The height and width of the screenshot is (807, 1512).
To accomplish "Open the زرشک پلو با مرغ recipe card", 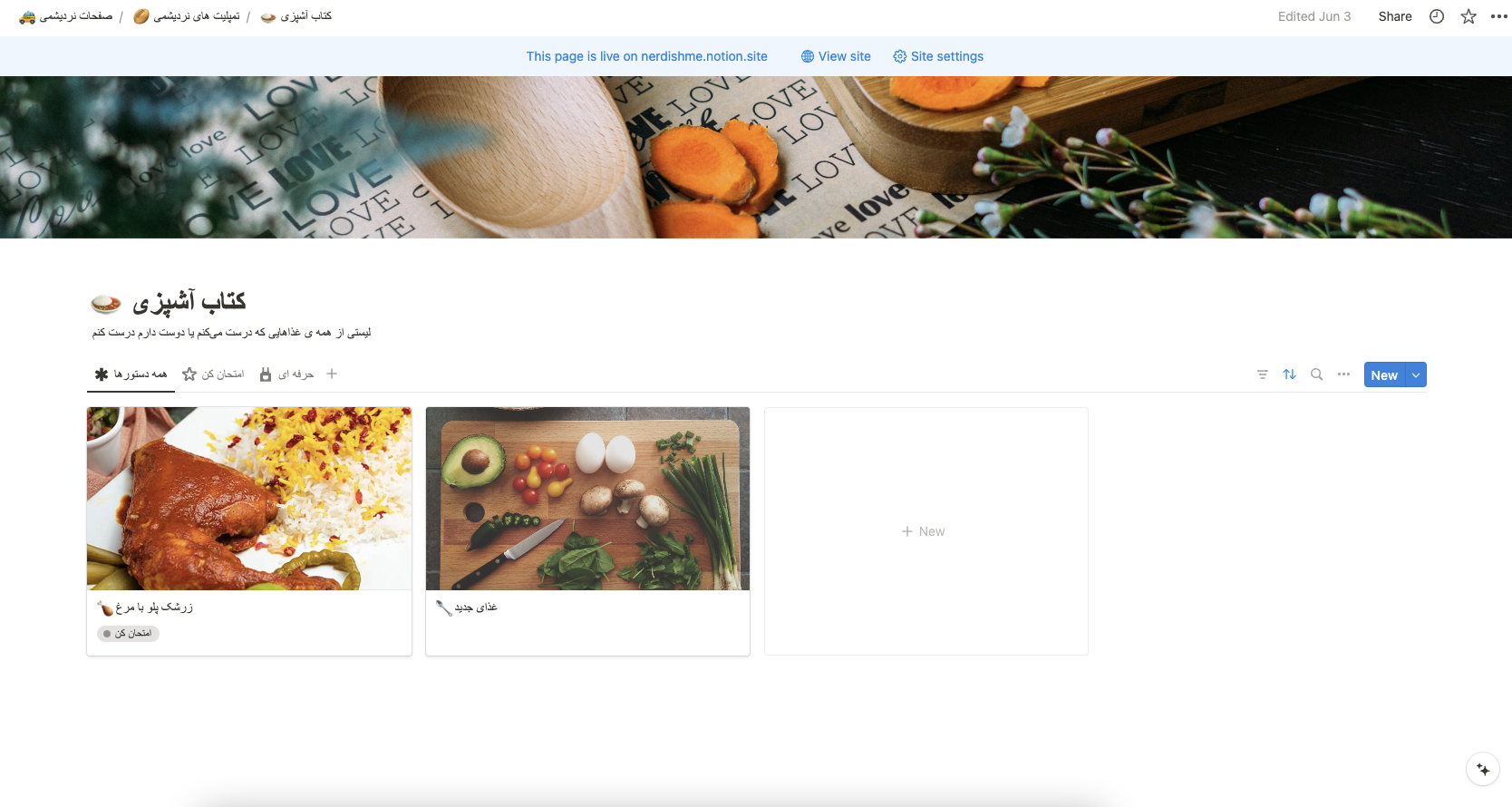I will click(249, 531).
